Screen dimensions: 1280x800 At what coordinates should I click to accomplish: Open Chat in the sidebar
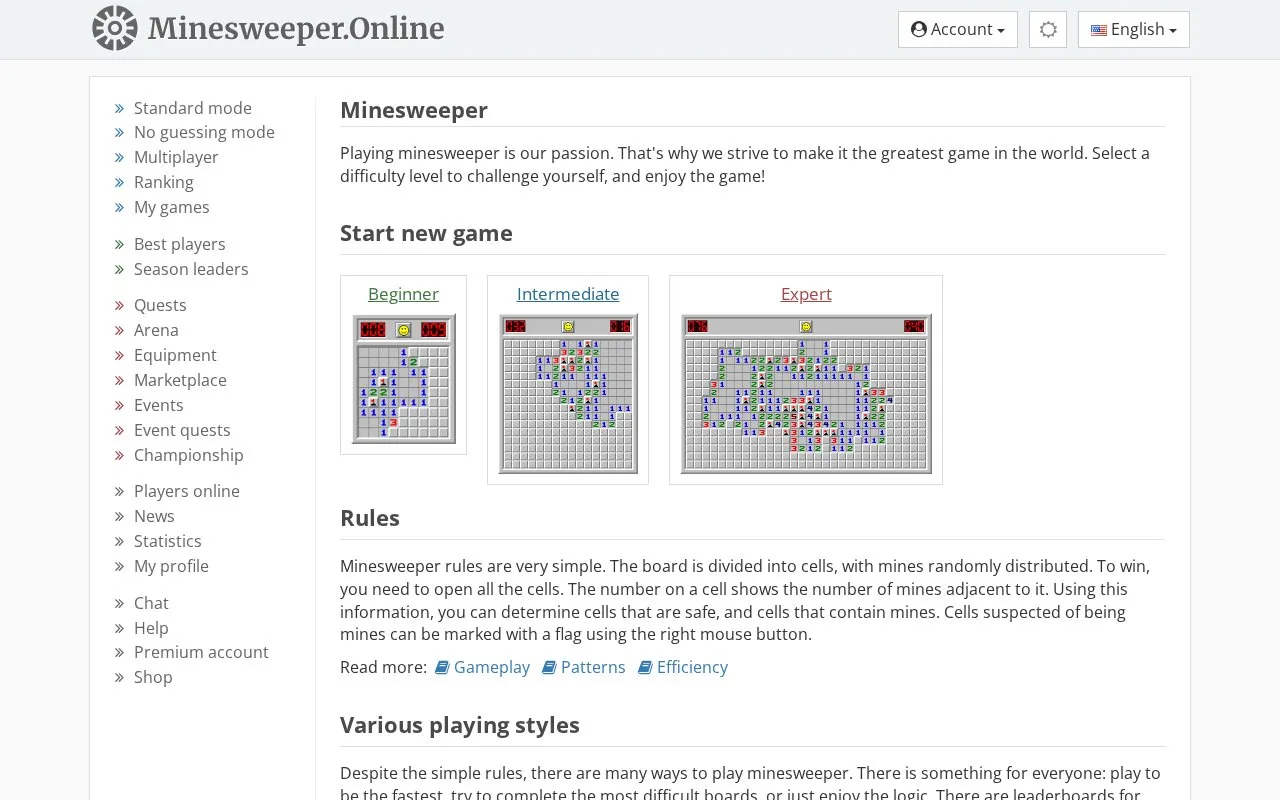tap(151, 603)
